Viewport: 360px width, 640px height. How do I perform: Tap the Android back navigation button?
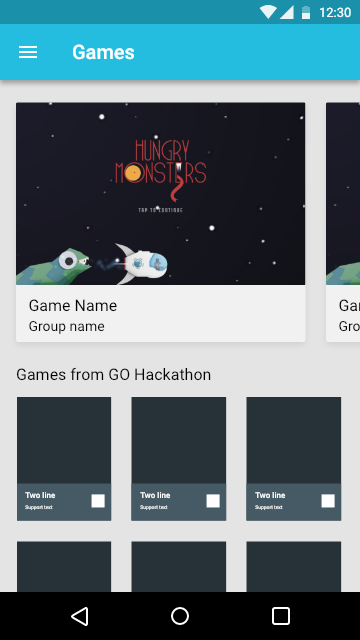tap(80, 616)
